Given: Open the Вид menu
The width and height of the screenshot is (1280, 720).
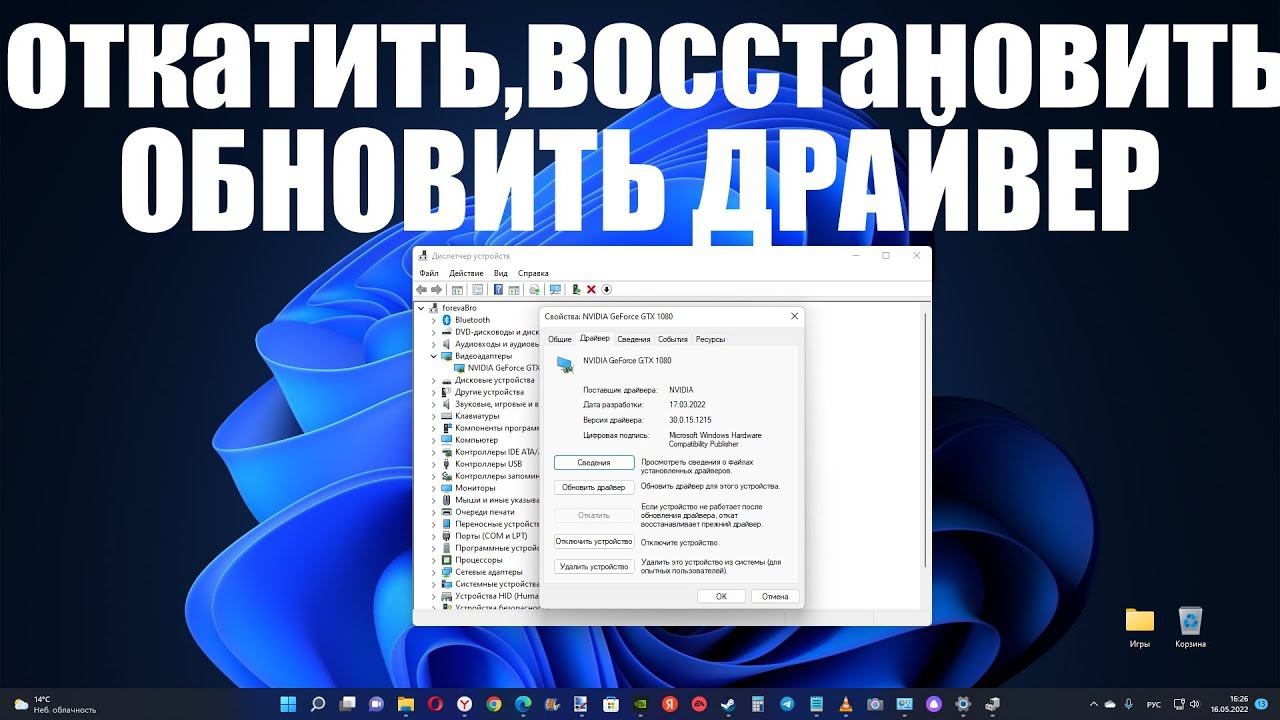Looking at the screenshot, I should [501, 273].
